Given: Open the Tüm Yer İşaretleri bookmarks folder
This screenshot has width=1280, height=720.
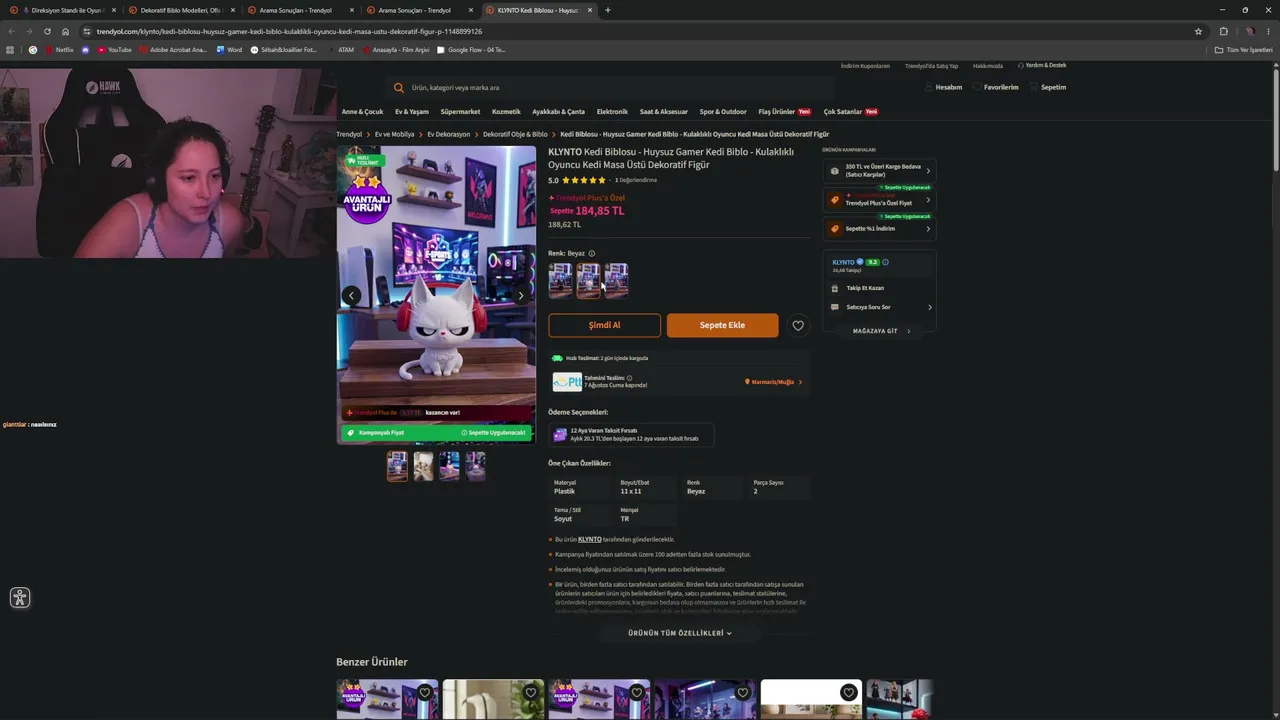Looking at the screenshot, I should click(1244, 50).
